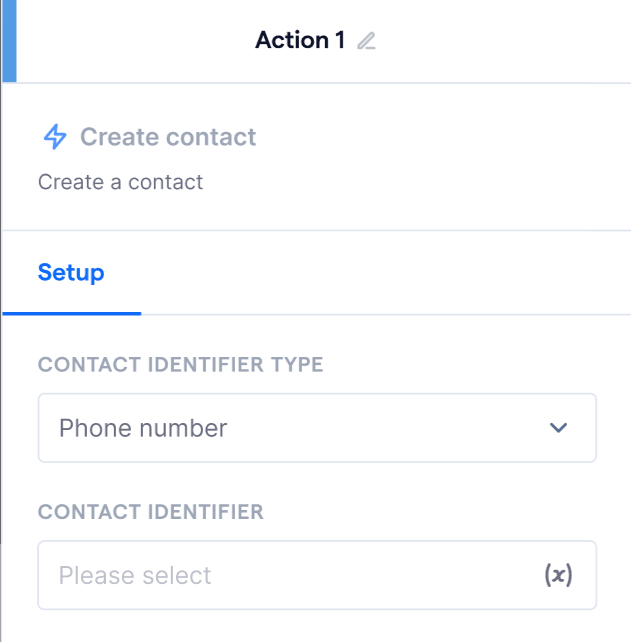Click the lightning bolt icon beside Create contact

55,137
